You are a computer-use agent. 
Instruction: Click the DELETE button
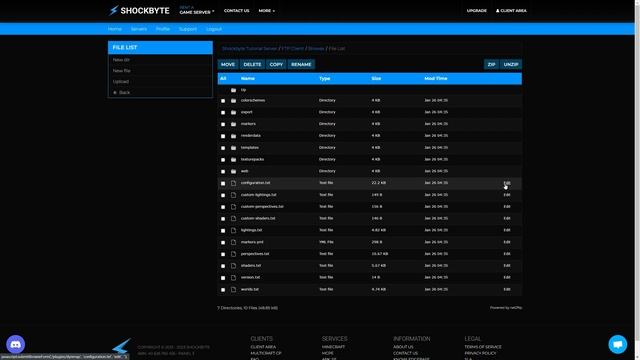pos(252,64)
